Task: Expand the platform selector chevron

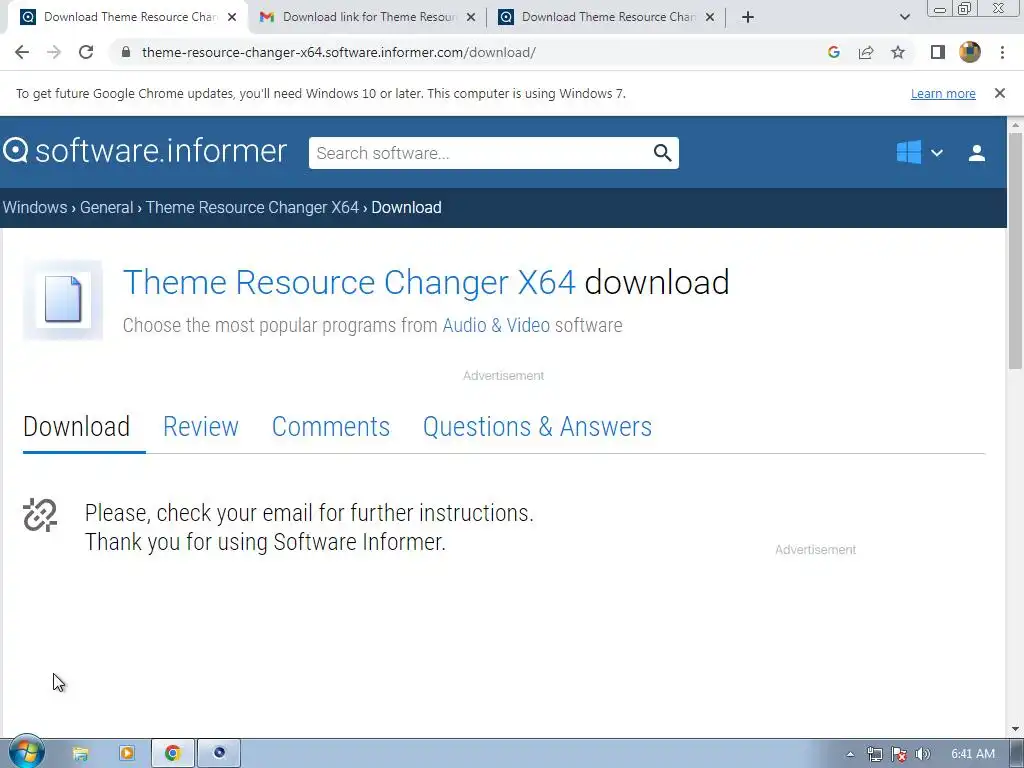Action: 937,153
